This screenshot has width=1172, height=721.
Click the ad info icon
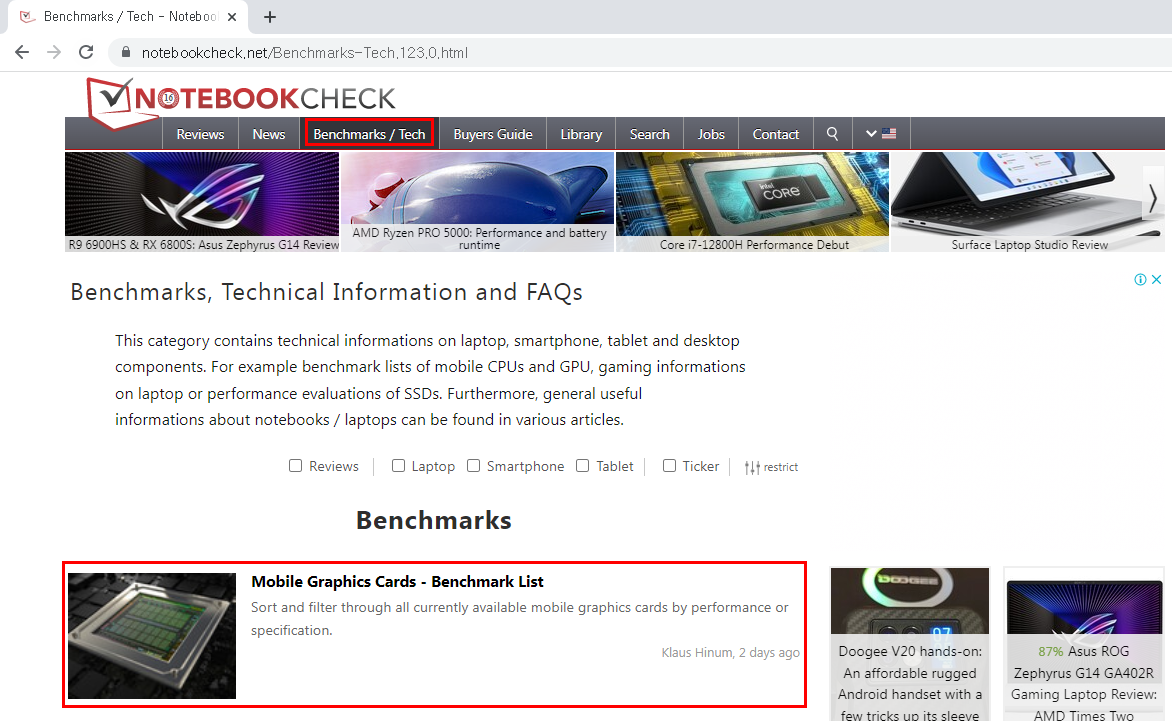(x=1140, y=279)
